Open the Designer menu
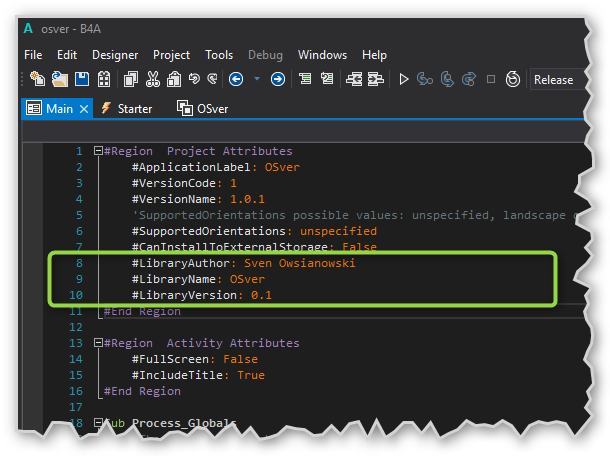 pos(115,55)
